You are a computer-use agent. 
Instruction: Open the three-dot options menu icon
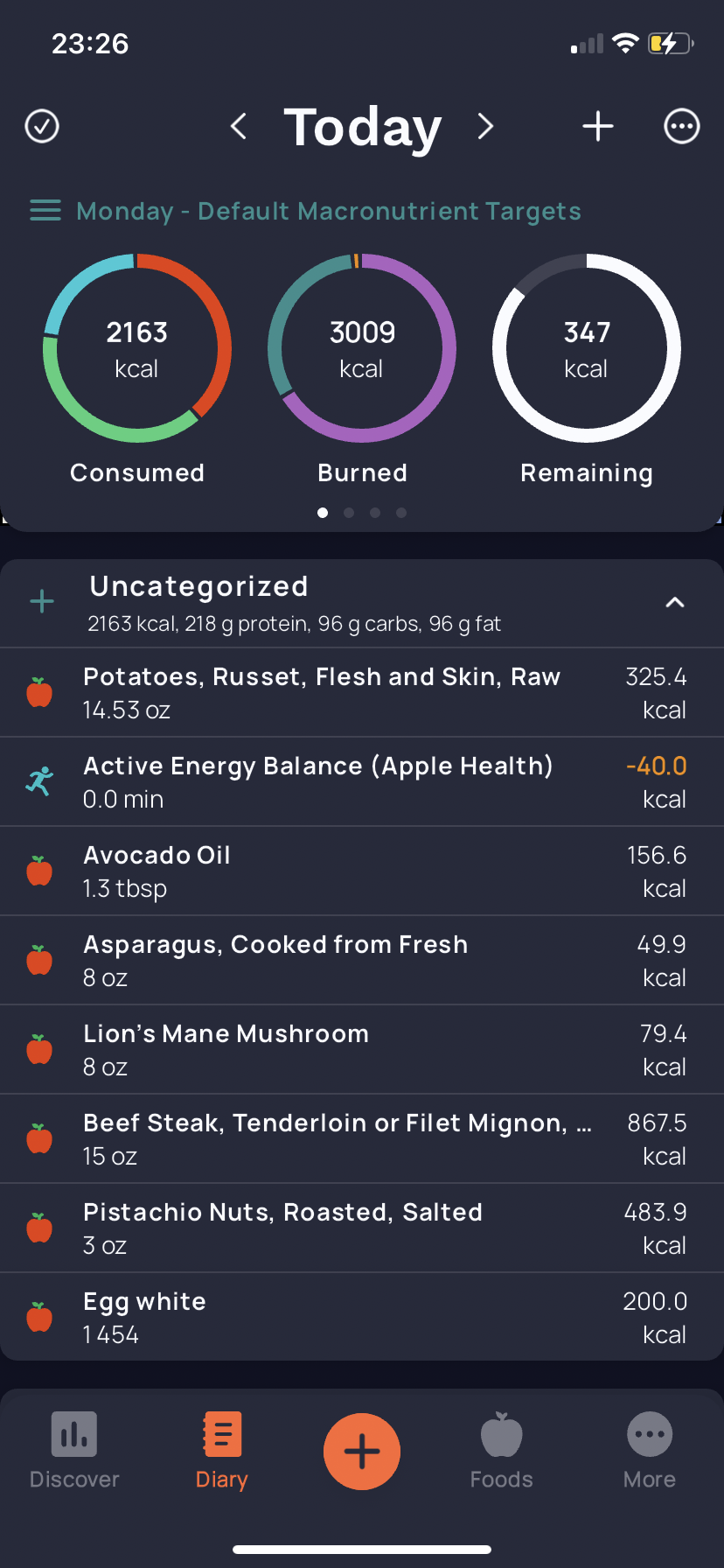(682, 126)
